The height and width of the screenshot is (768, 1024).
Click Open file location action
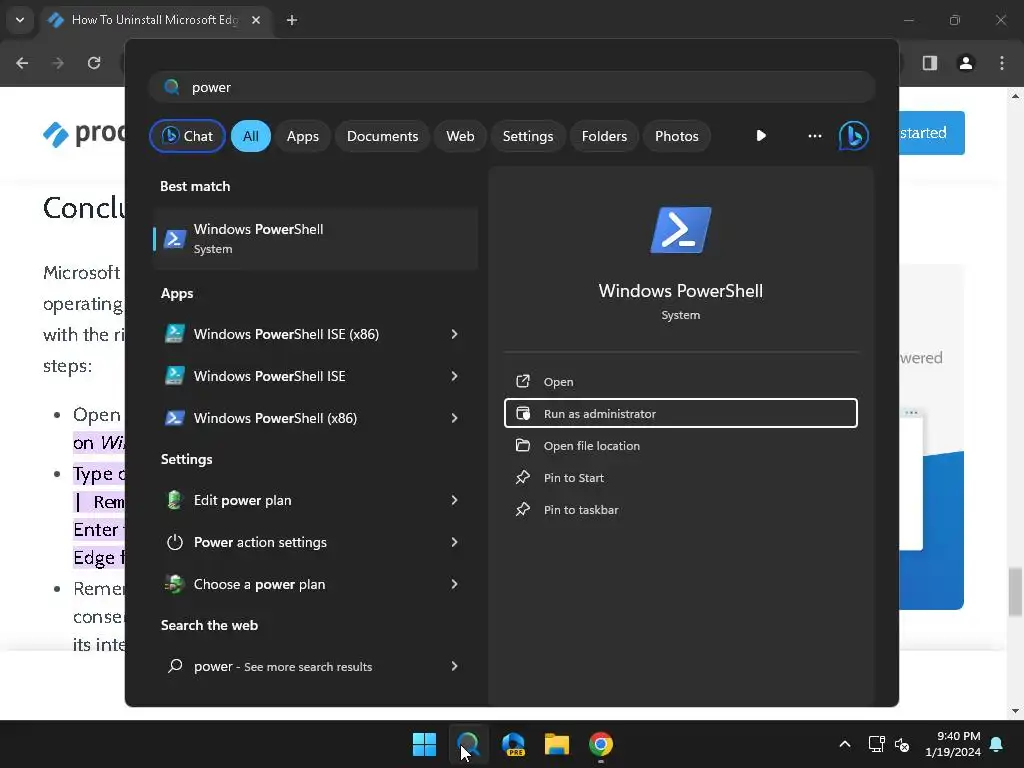point(680,445)
